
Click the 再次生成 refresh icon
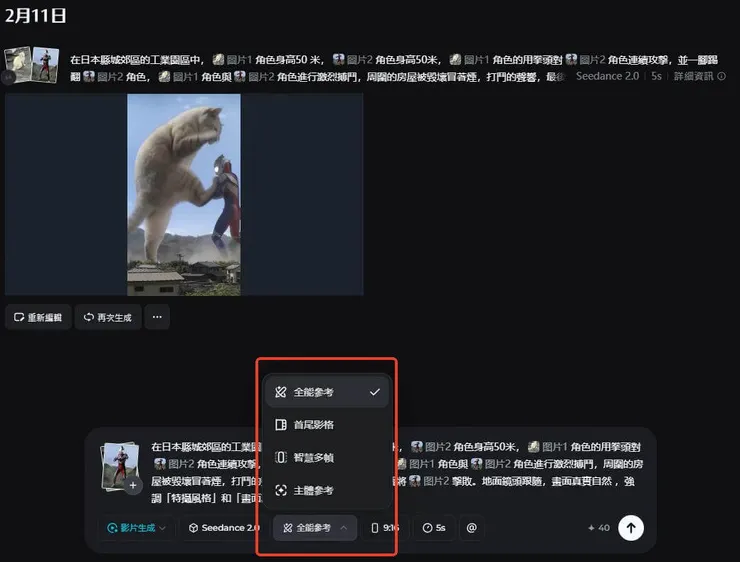click(x=88, y=317)
